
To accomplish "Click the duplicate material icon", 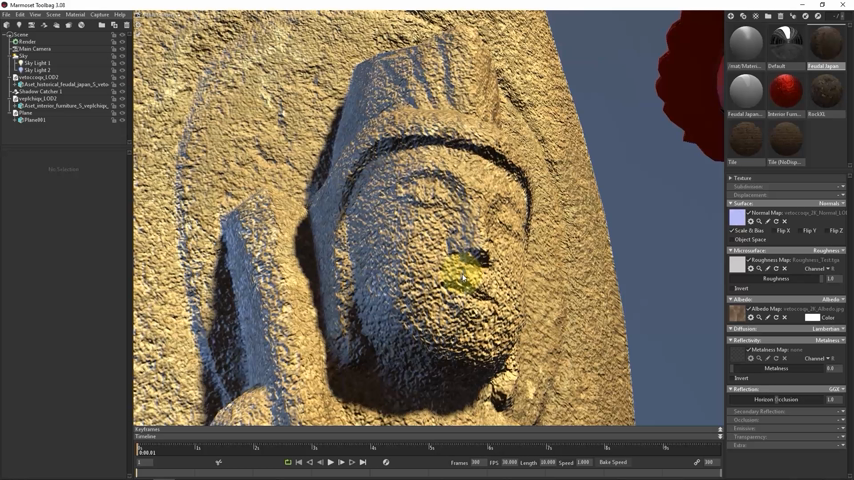I will 743,16.
